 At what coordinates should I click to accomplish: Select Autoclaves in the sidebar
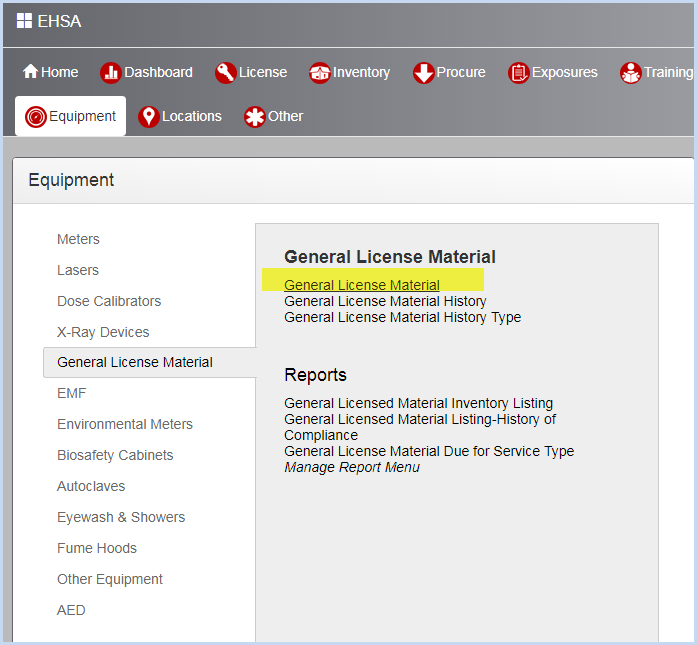[91, 486]
